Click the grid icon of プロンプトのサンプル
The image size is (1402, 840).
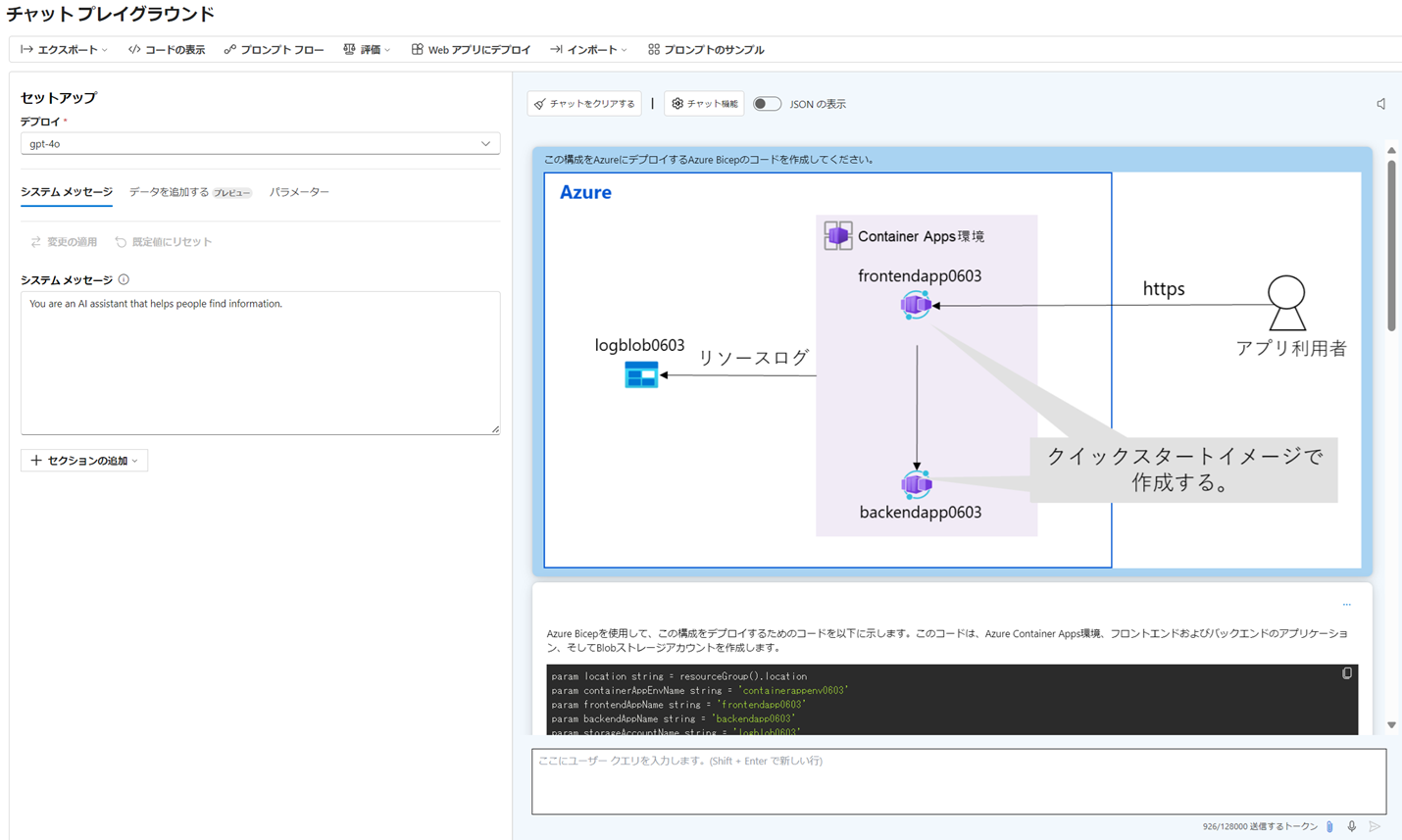pyautogui.click(x=654, y=49)
